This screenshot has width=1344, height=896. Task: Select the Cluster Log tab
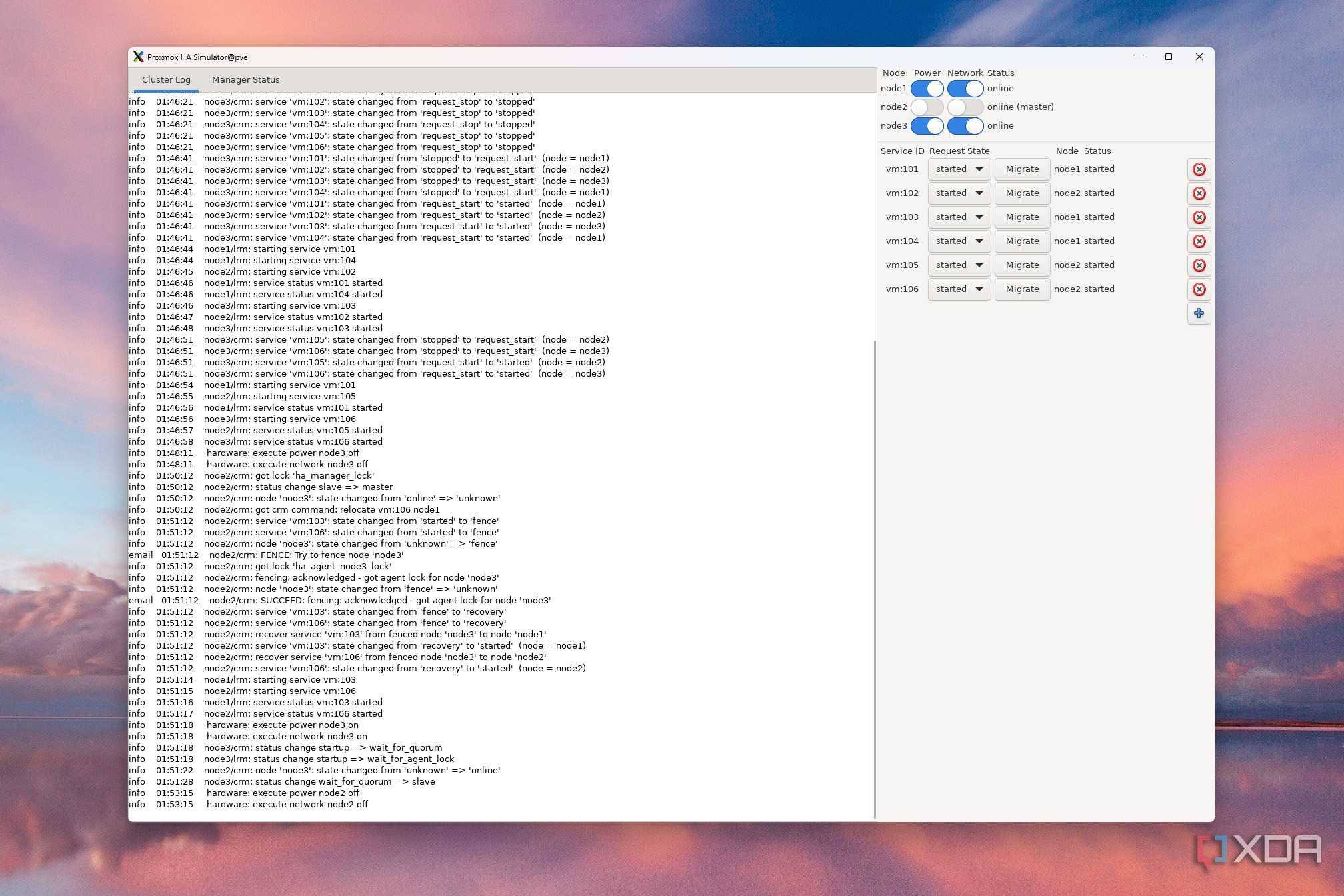pyautogui.click(x=166, y=80)
